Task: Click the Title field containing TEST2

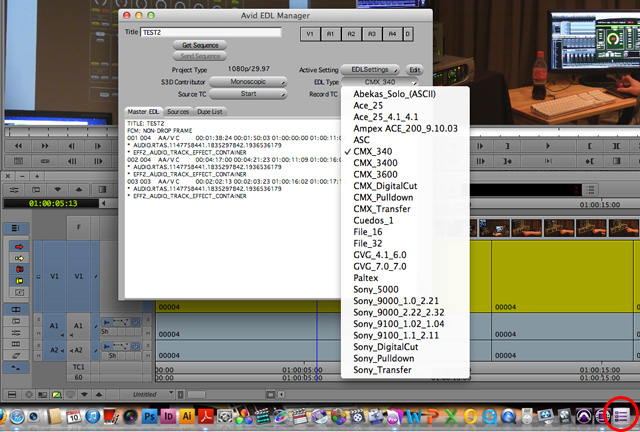Action: coord(211,32)
